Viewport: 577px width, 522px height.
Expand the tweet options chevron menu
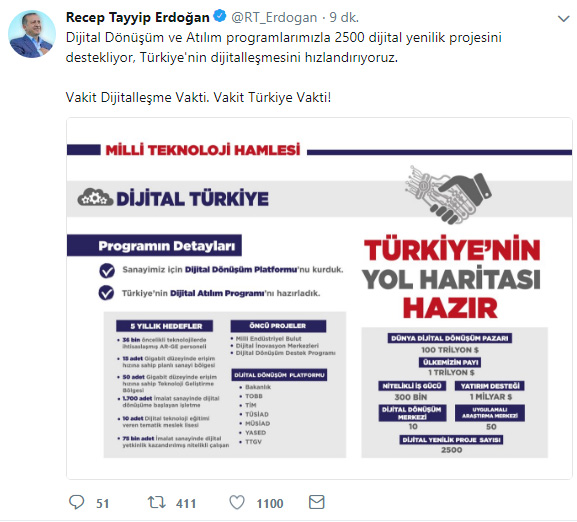coord(563,18)
